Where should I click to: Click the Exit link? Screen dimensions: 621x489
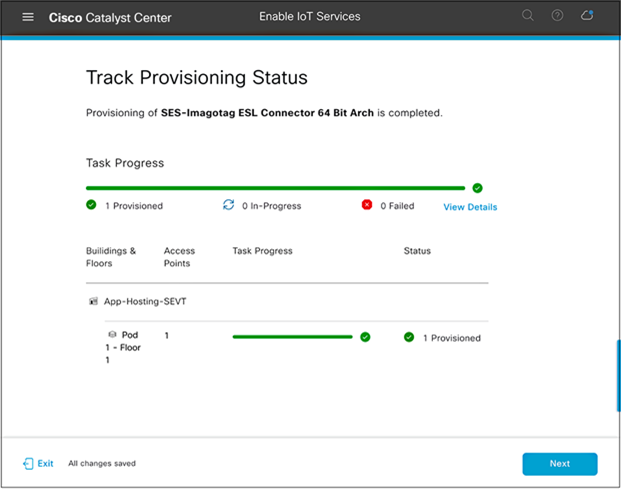click(x=45, y=464)
